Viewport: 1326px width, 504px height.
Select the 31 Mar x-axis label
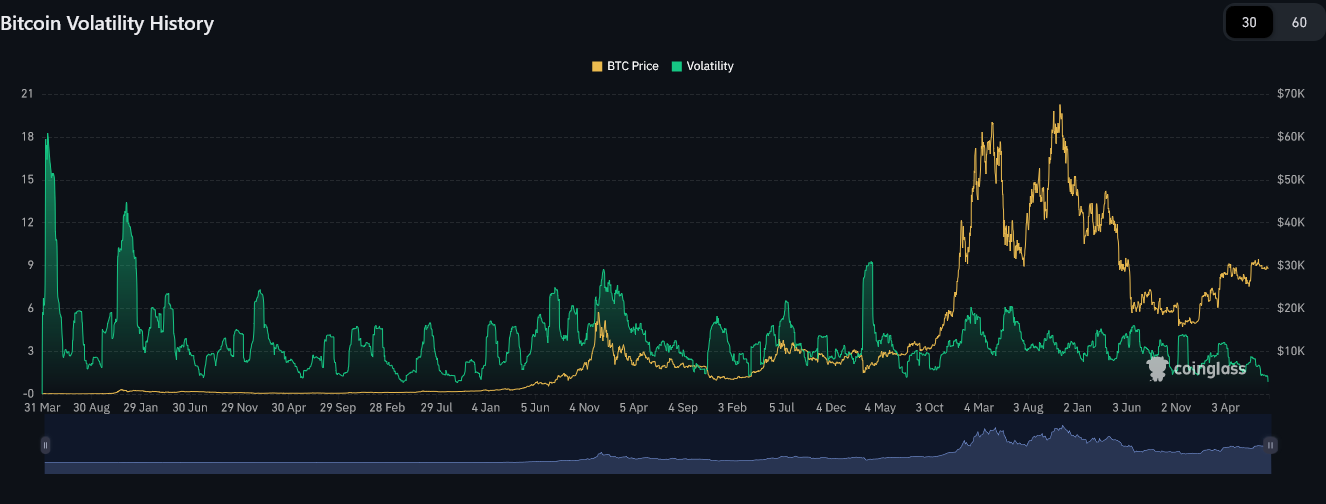click(42, 408)
